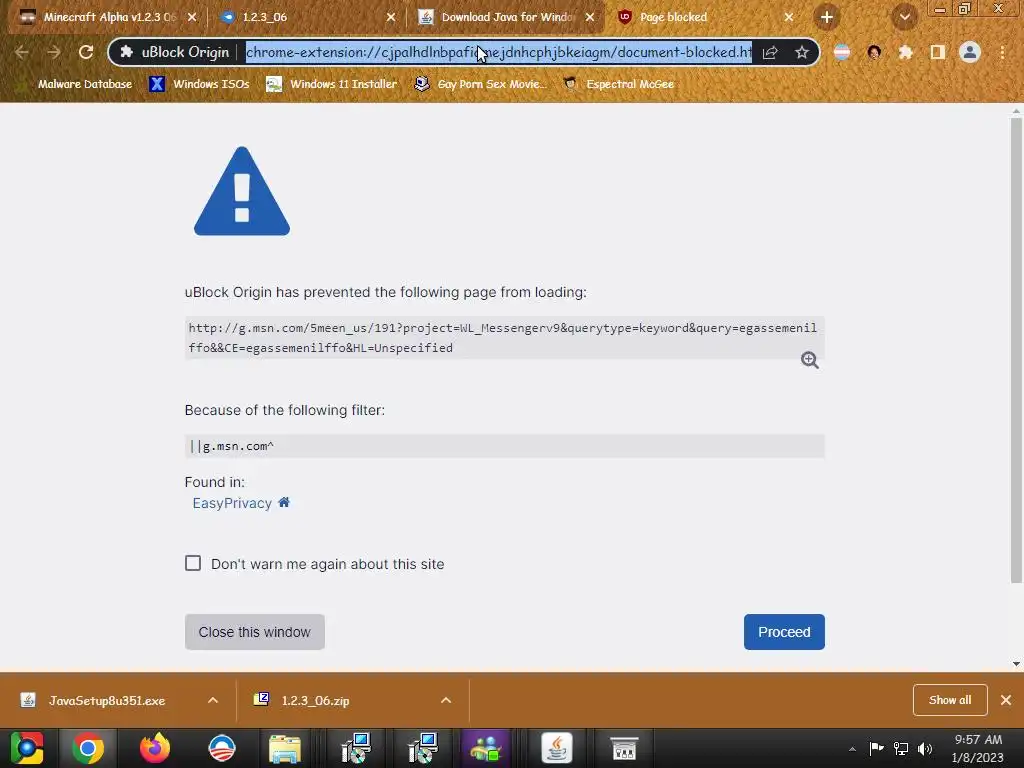This screenshot has height=768, width=1024.
Task: Share this page using the share icon
Action: click(x=770, y=52)
